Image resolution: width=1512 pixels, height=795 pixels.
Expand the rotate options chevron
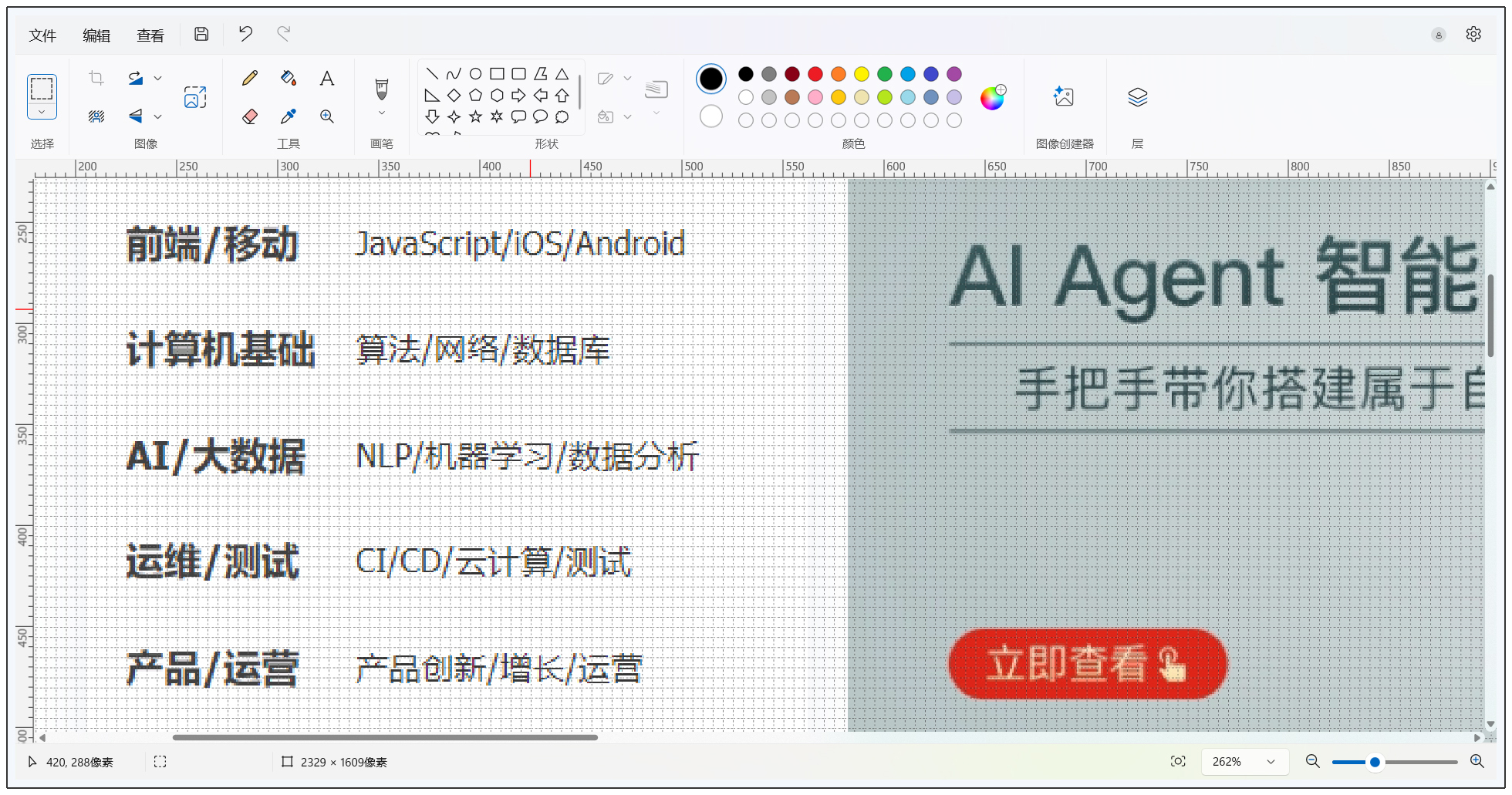coord(157,78)
